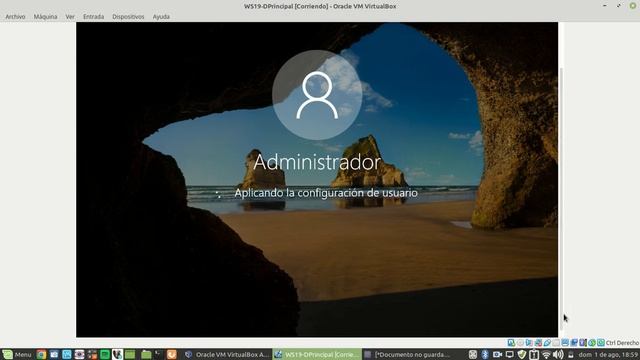Click the hard disk activity status icon
Screen dimensions: 640x360
coord(511,342)
